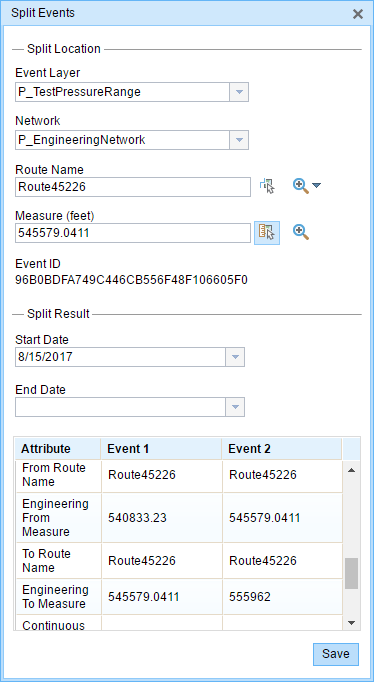
Task: Close the Split Events dialog
Action: 358,14
